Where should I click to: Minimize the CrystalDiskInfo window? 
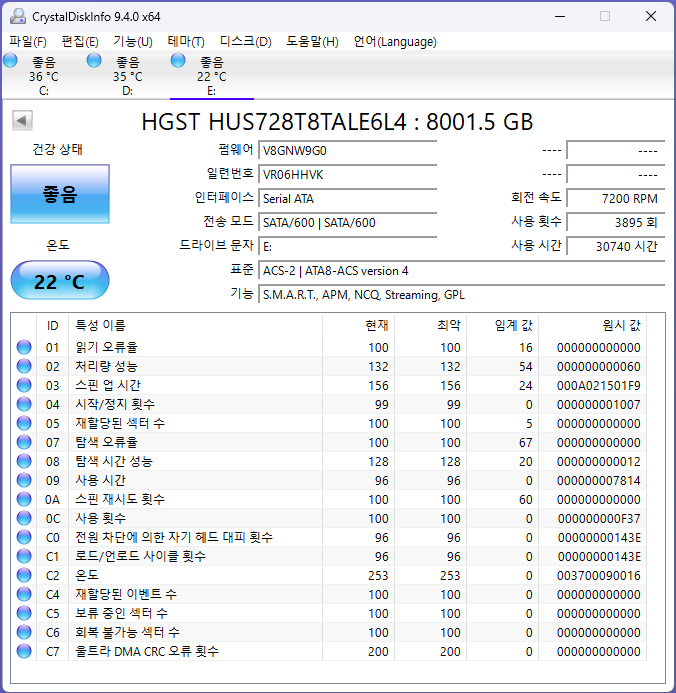click(560, 17)
